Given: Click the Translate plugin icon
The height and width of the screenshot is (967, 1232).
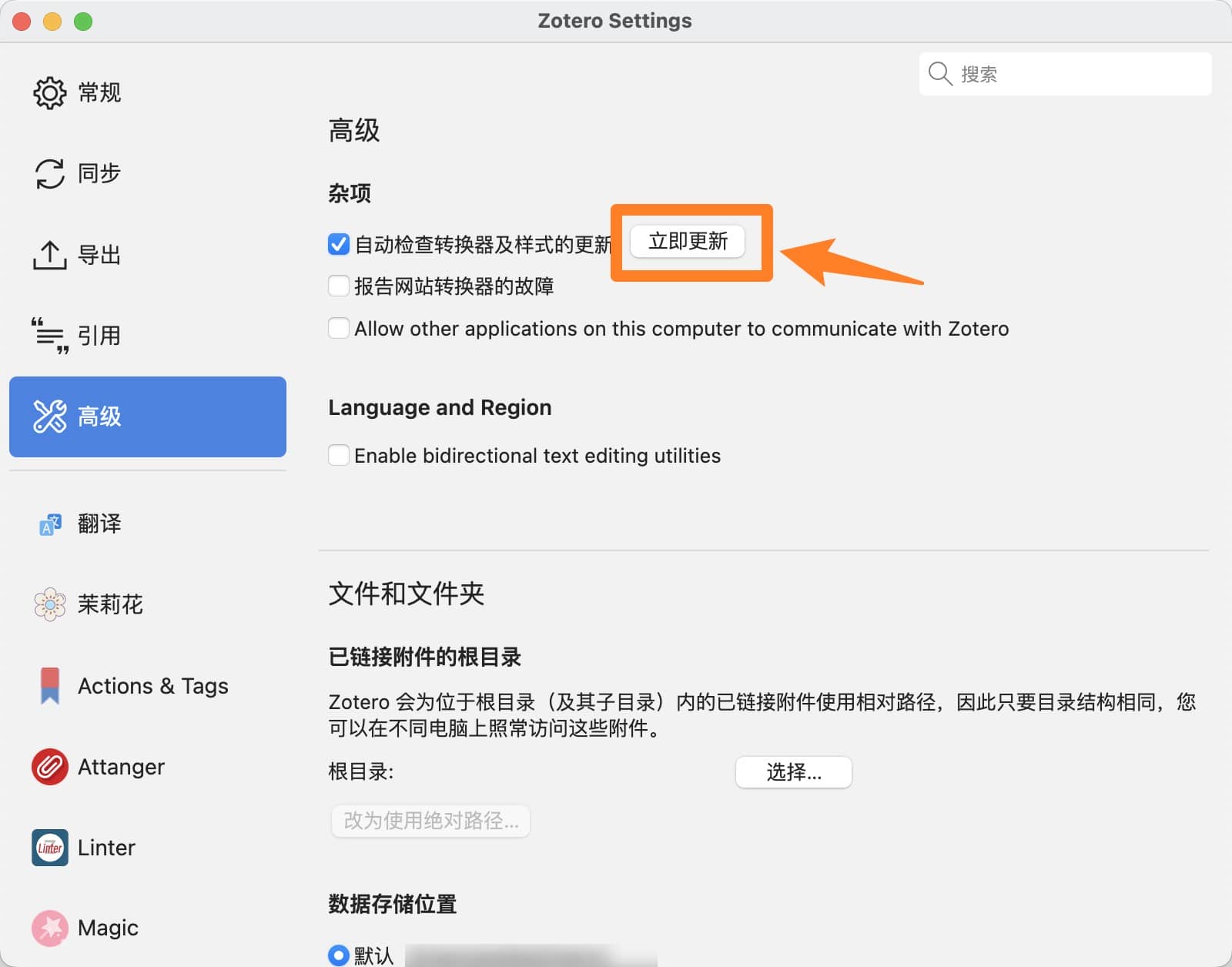Looking at the screenshot, I should [50, 524].
